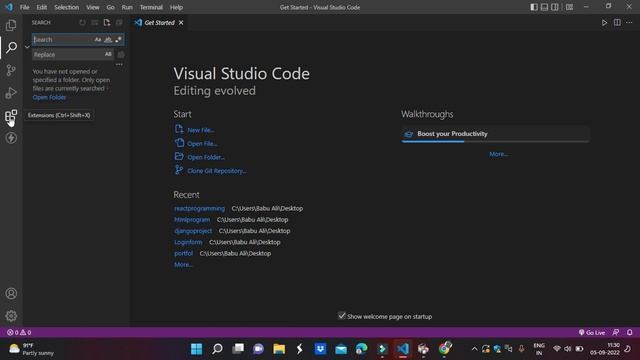
Task: Open weather widget showing Partly sunny
Action: point(31,349)
